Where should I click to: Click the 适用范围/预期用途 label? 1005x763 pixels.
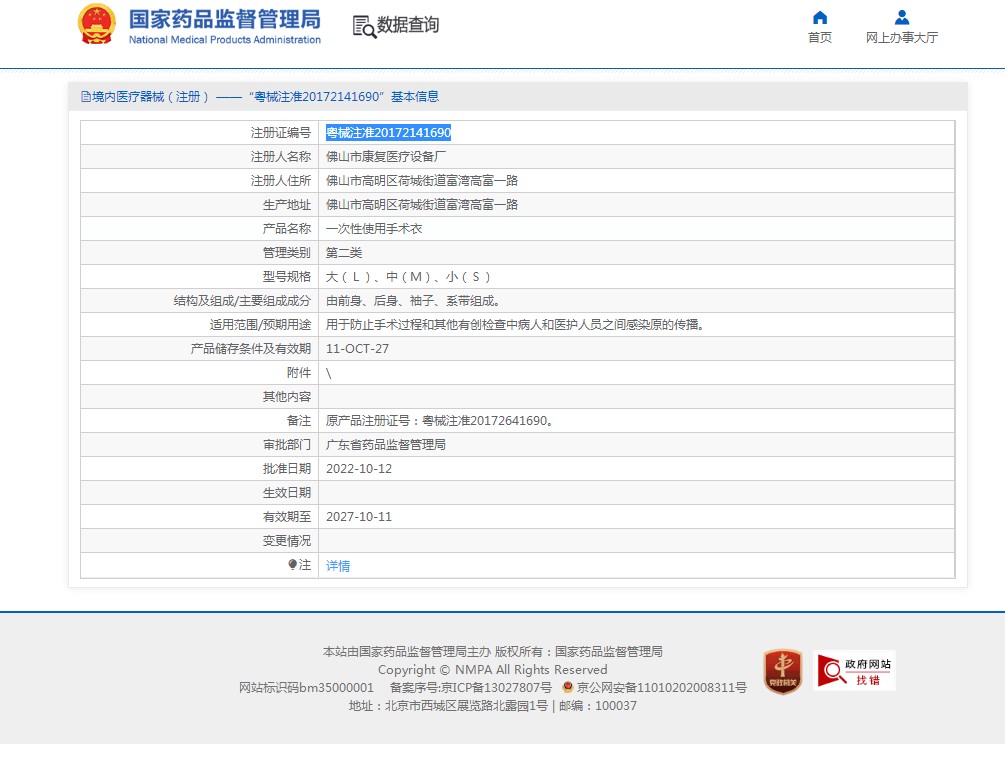pyautogui.click(x=260, y=324)
